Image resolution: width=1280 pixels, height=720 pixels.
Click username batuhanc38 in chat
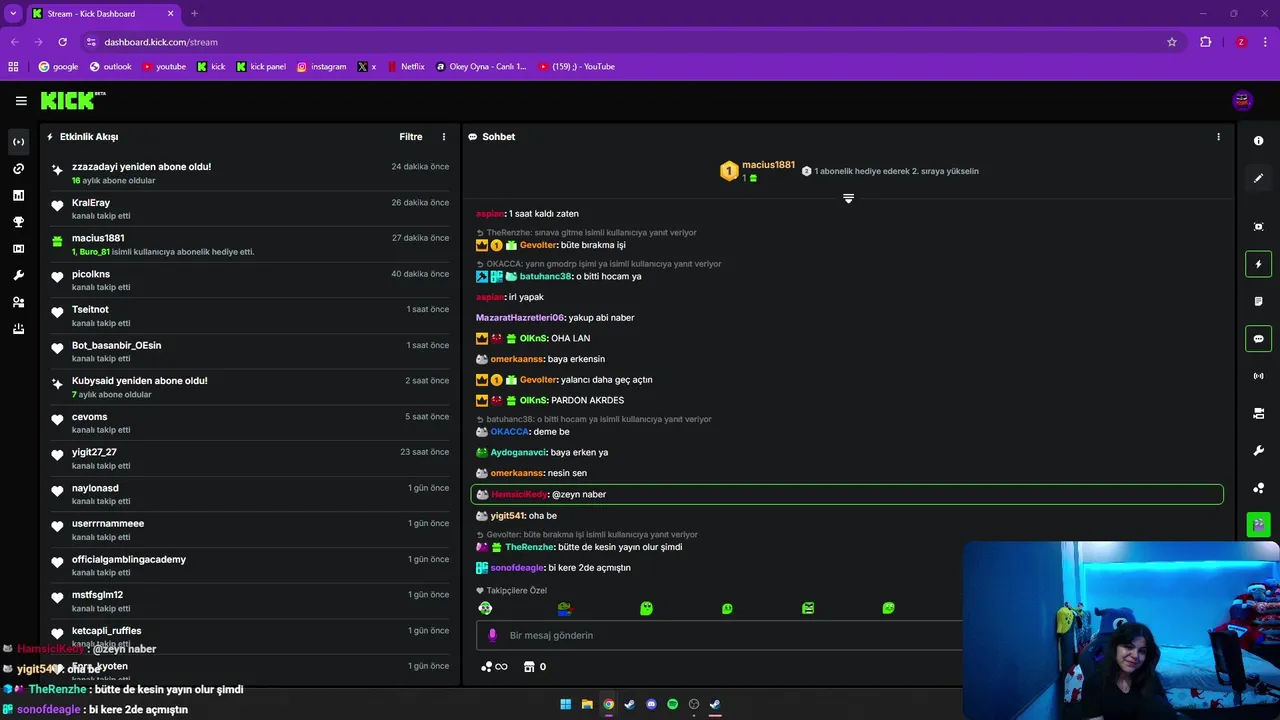tap(545, 276)
